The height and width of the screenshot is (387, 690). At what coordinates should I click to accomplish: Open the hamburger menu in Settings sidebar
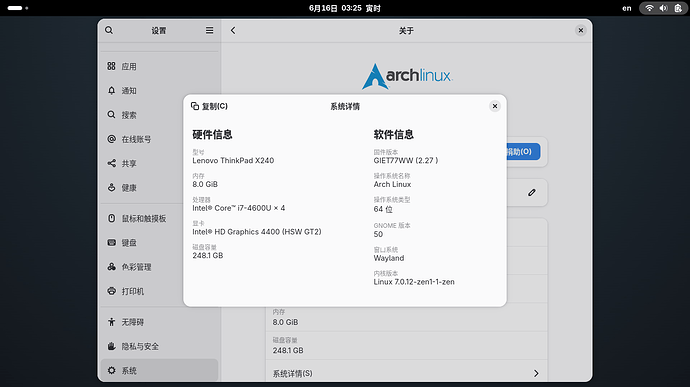pos(209,30)
